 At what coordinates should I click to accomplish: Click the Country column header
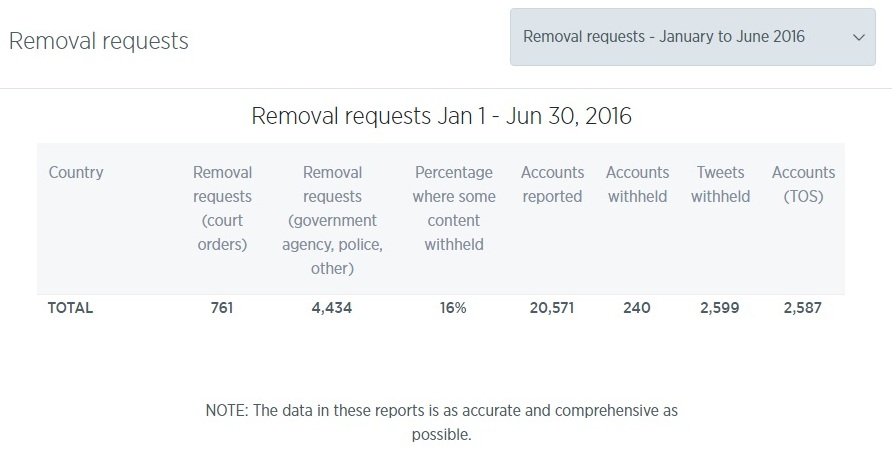coord(76,172)
